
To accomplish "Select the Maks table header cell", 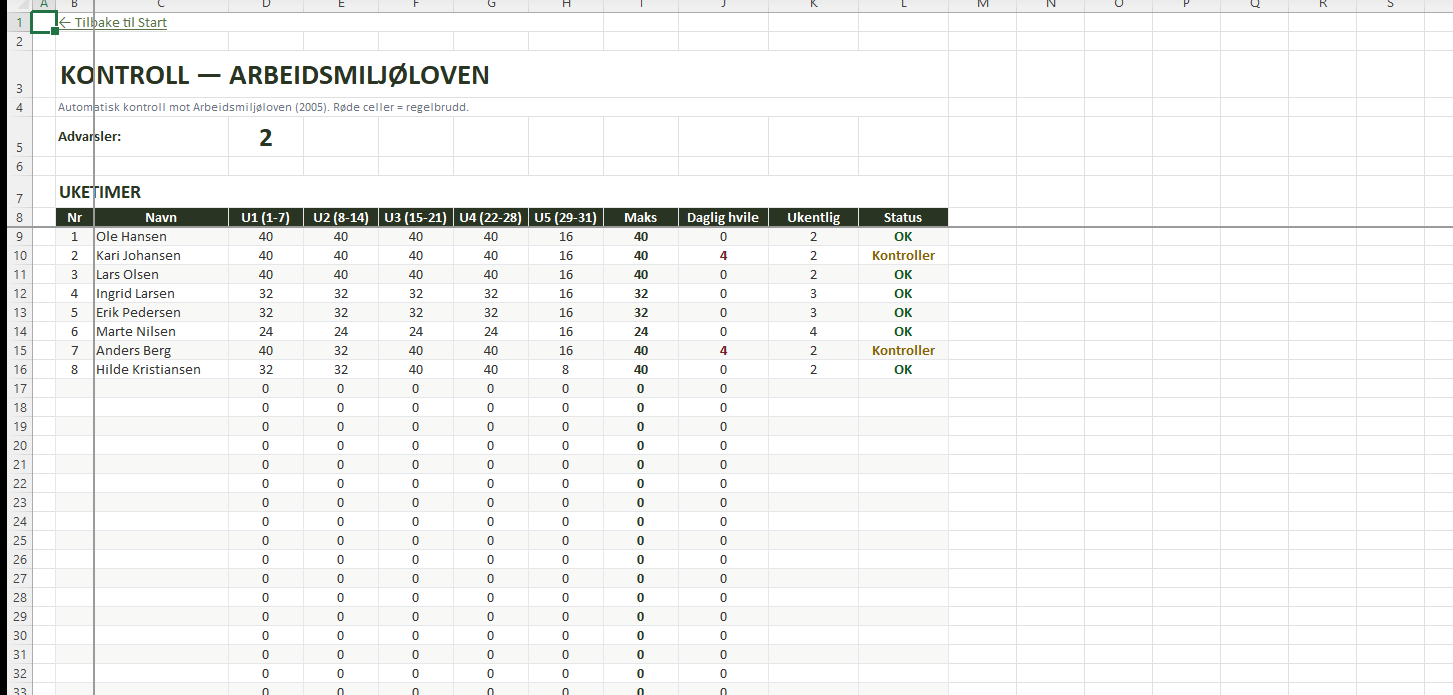I will [x=640, y=217].
